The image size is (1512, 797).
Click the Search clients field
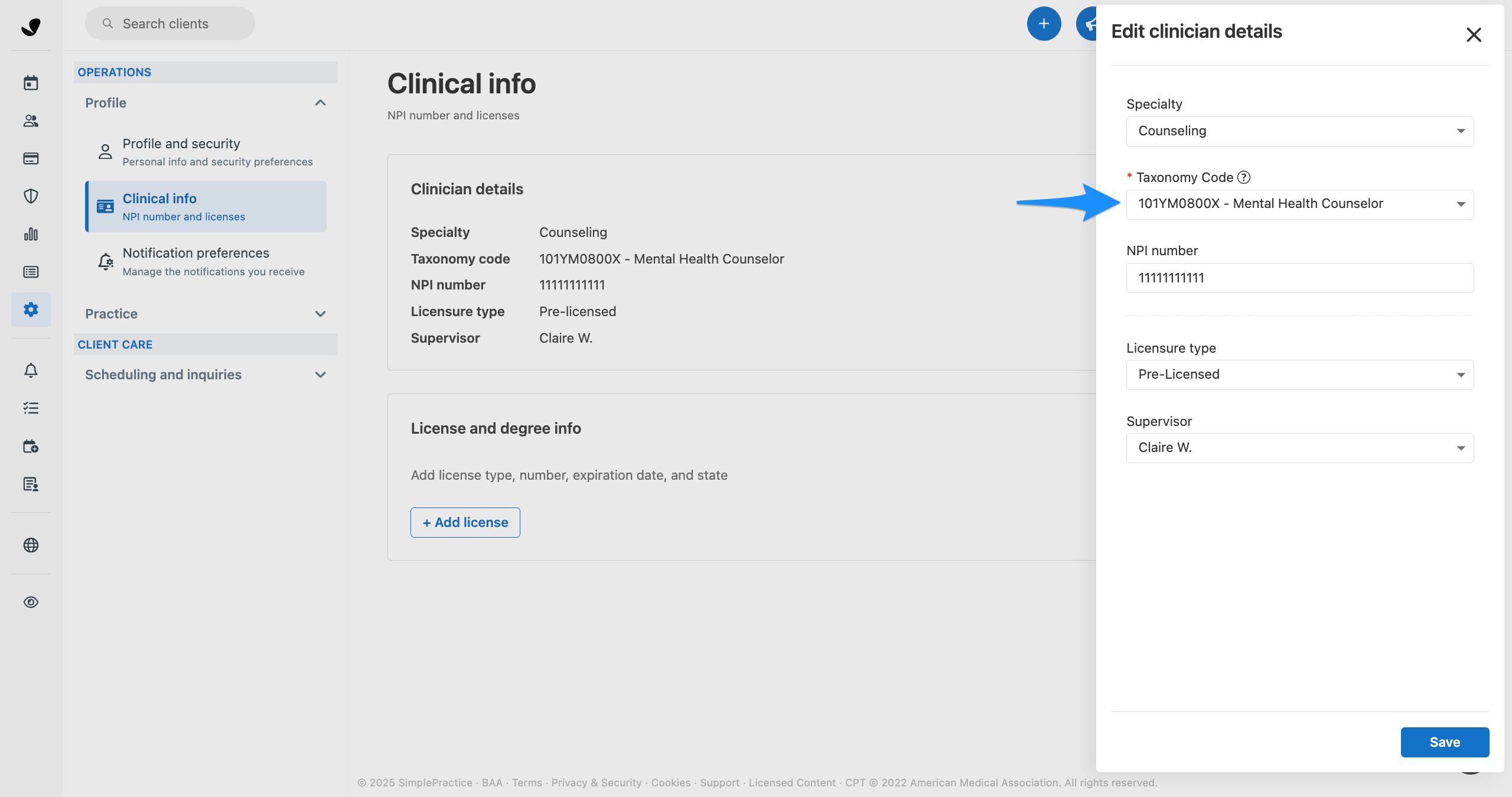[170, 24]
